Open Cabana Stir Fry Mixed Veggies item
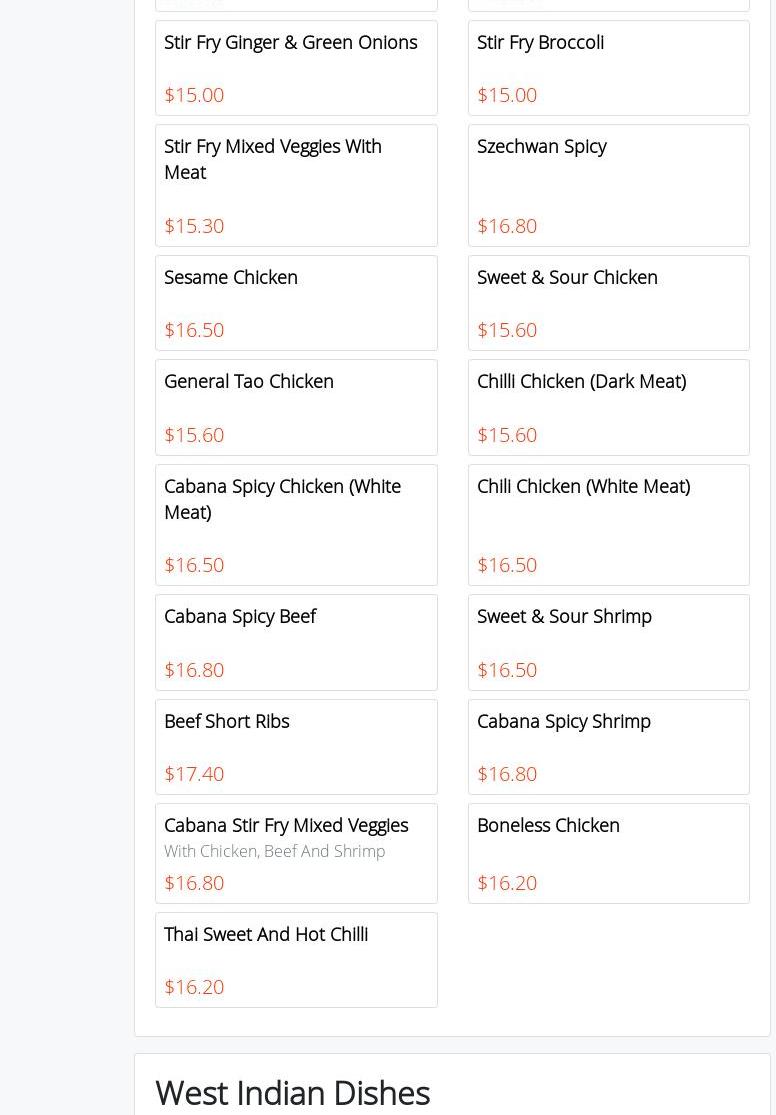776x1115 pixels. (x=286, y=826)
